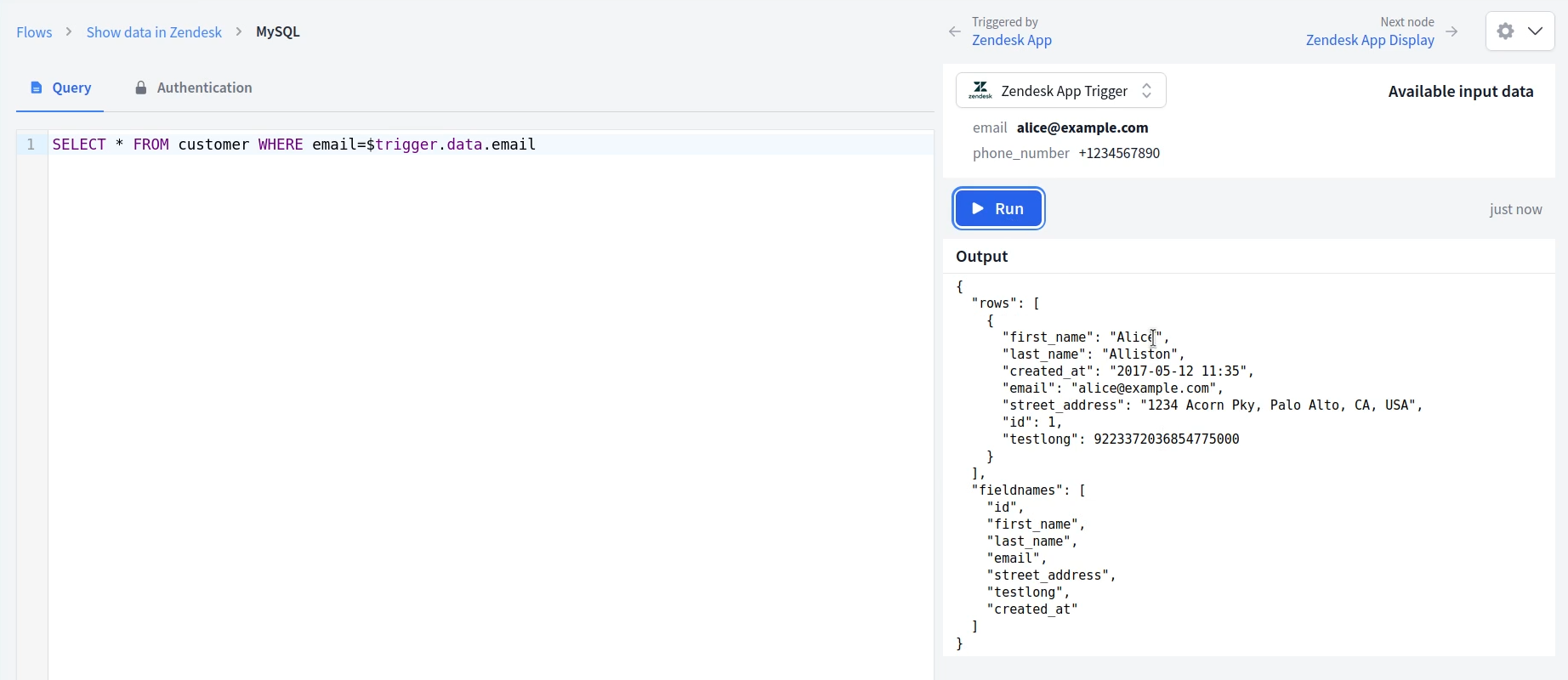Click the "created_at" 2017-05-12 output line
This screenshot has height=680, width=1568.
pyautogui.click(x=1128, y=371)
